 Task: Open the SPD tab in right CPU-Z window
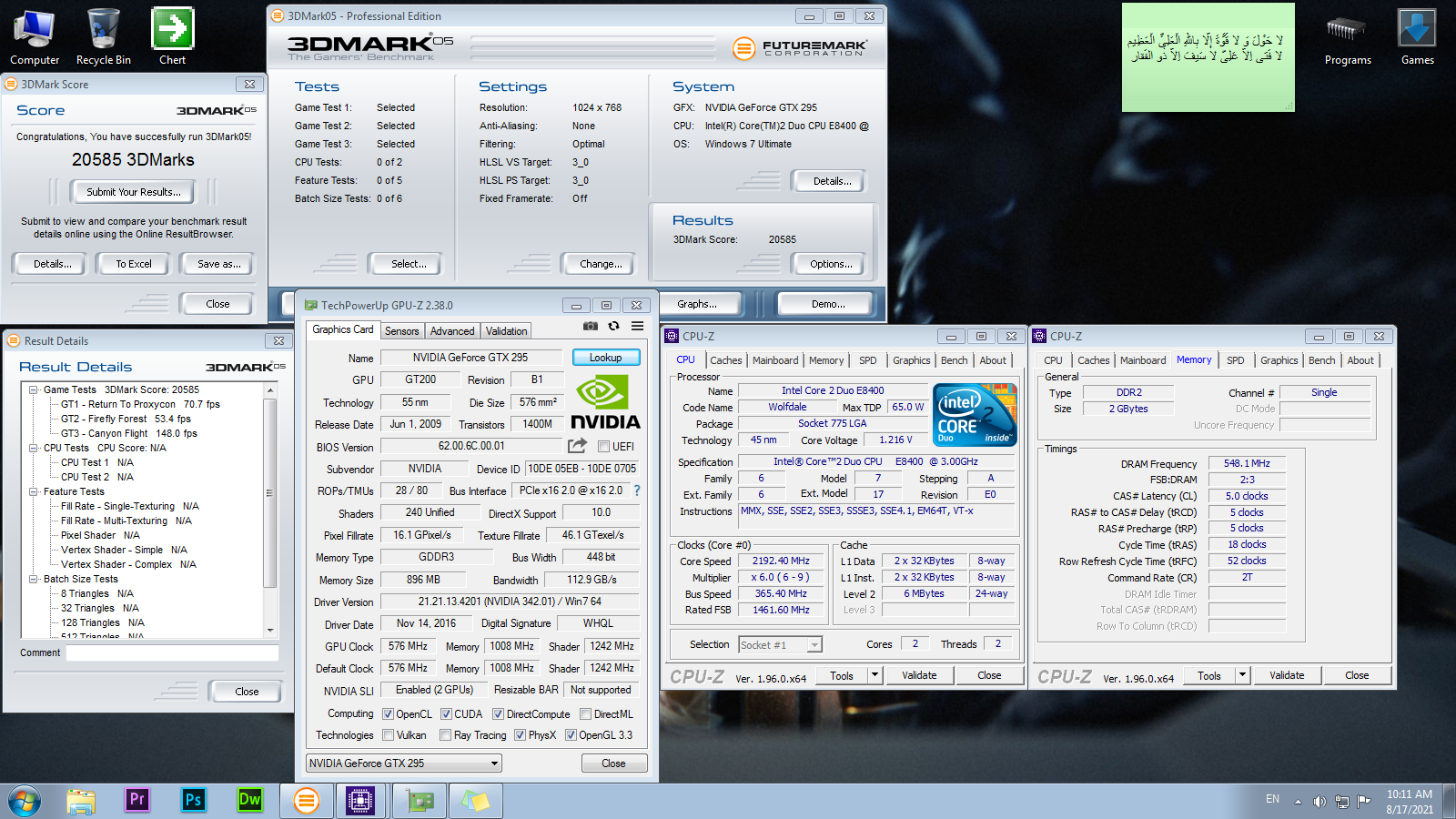pyautogui.click(x=1235, y=360)
